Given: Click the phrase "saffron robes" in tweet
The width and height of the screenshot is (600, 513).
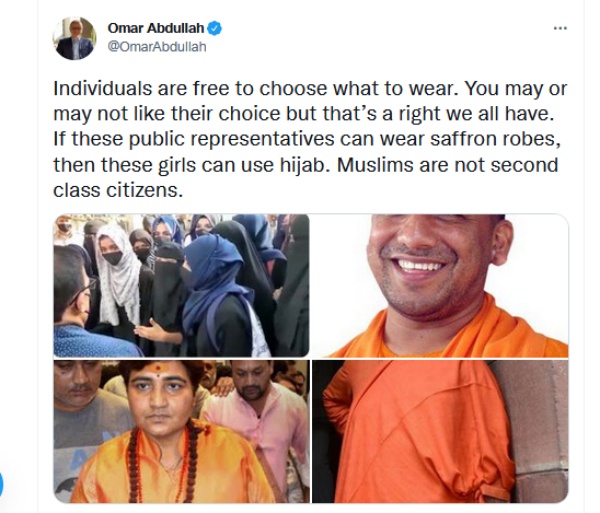Looking at the screenshot, I should (495, 139).
